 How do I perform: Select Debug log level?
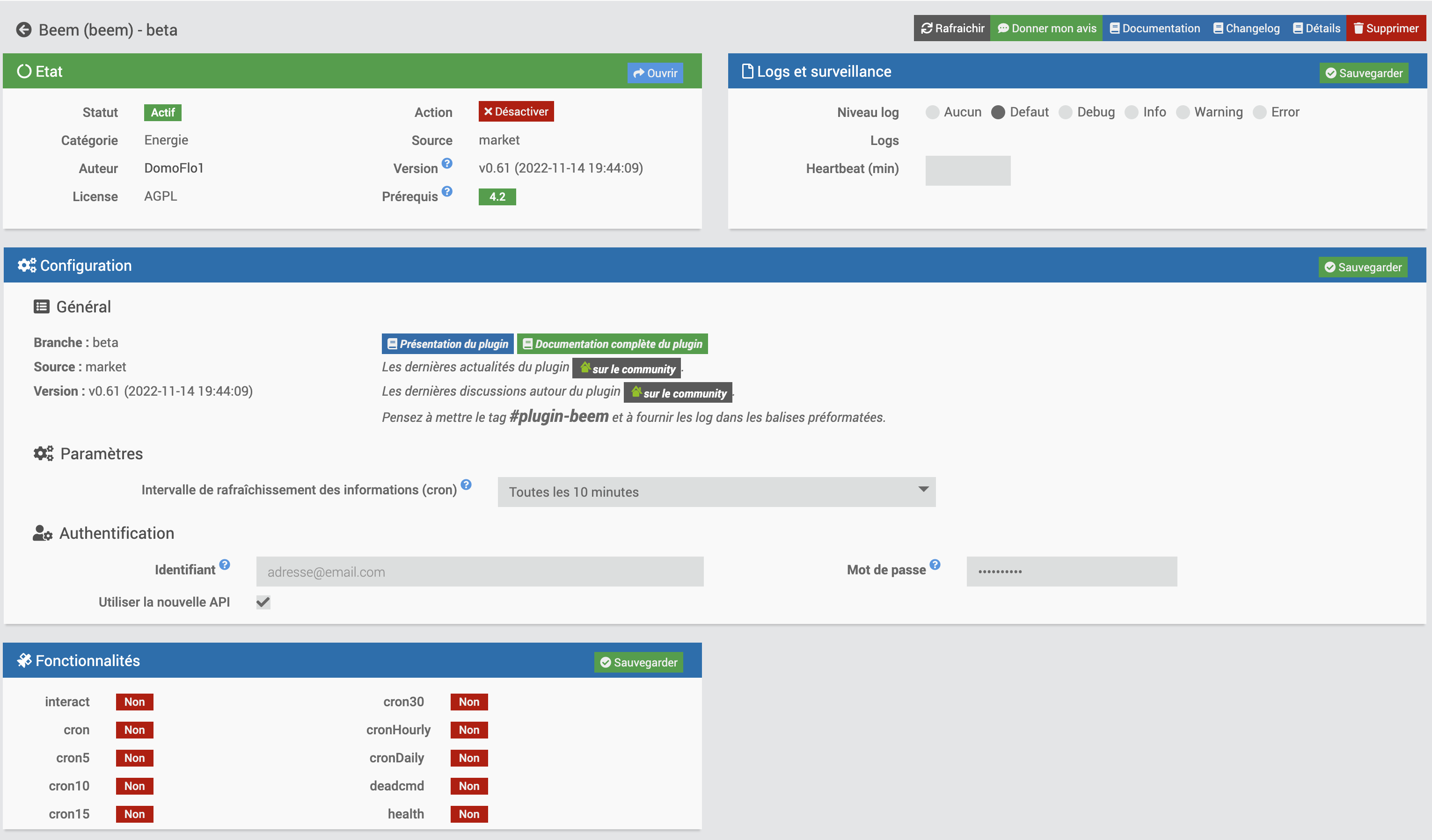(x=1066, y=112)
